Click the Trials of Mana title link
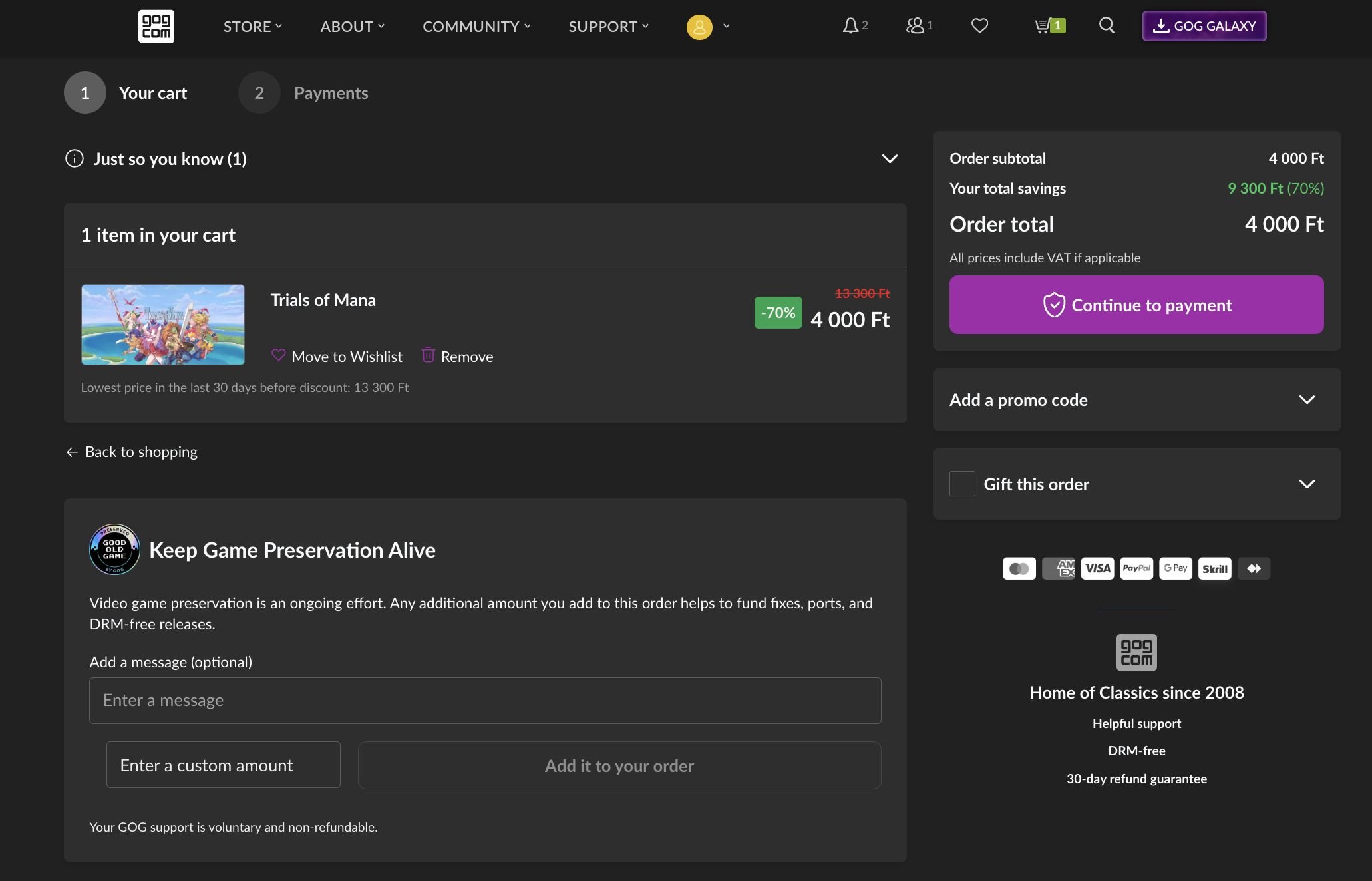 [x=323, y=300]
